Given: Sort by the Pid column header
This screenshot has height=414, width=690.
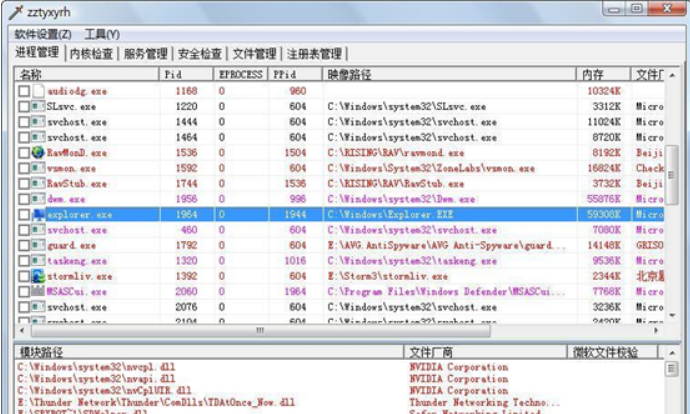Looking at the screenshot, I should (186, 74).
